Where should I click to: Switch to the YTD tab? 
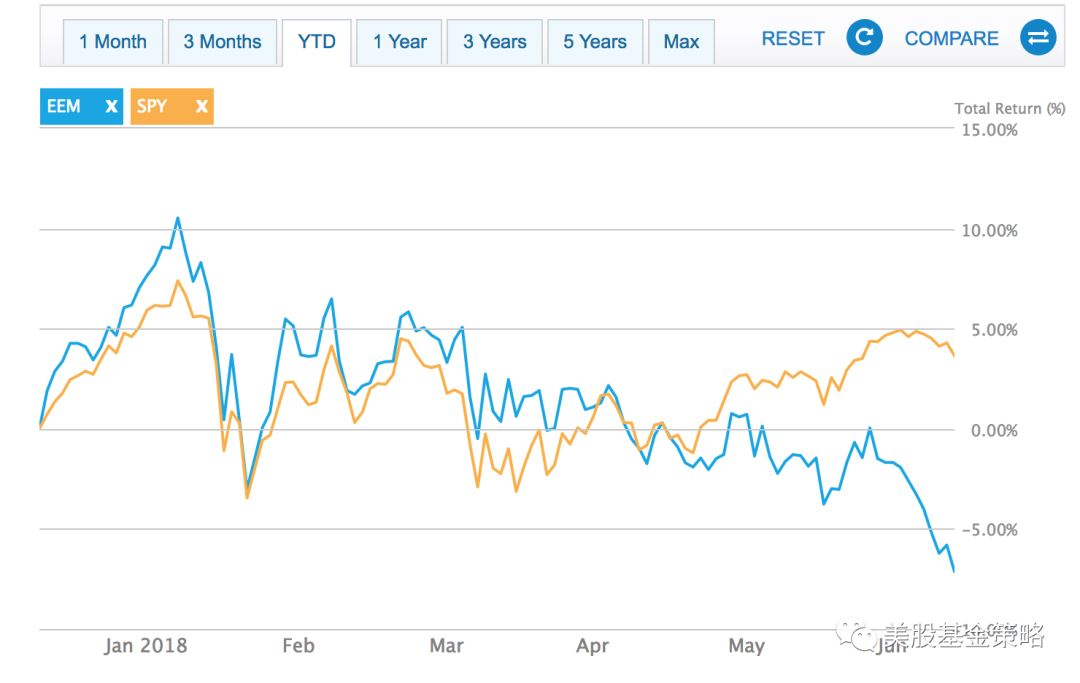click(x=317, y=42)
